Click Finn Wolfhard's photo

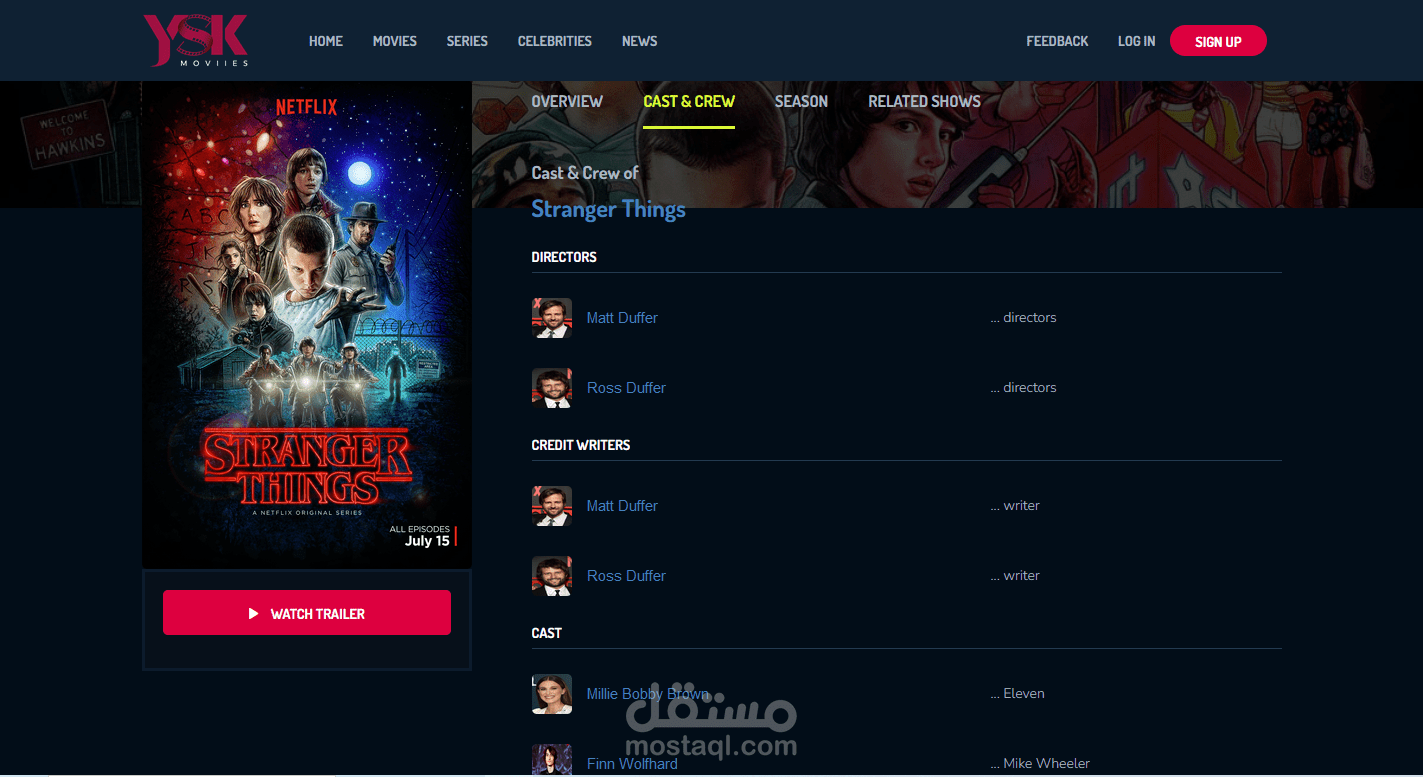(552, 760)
